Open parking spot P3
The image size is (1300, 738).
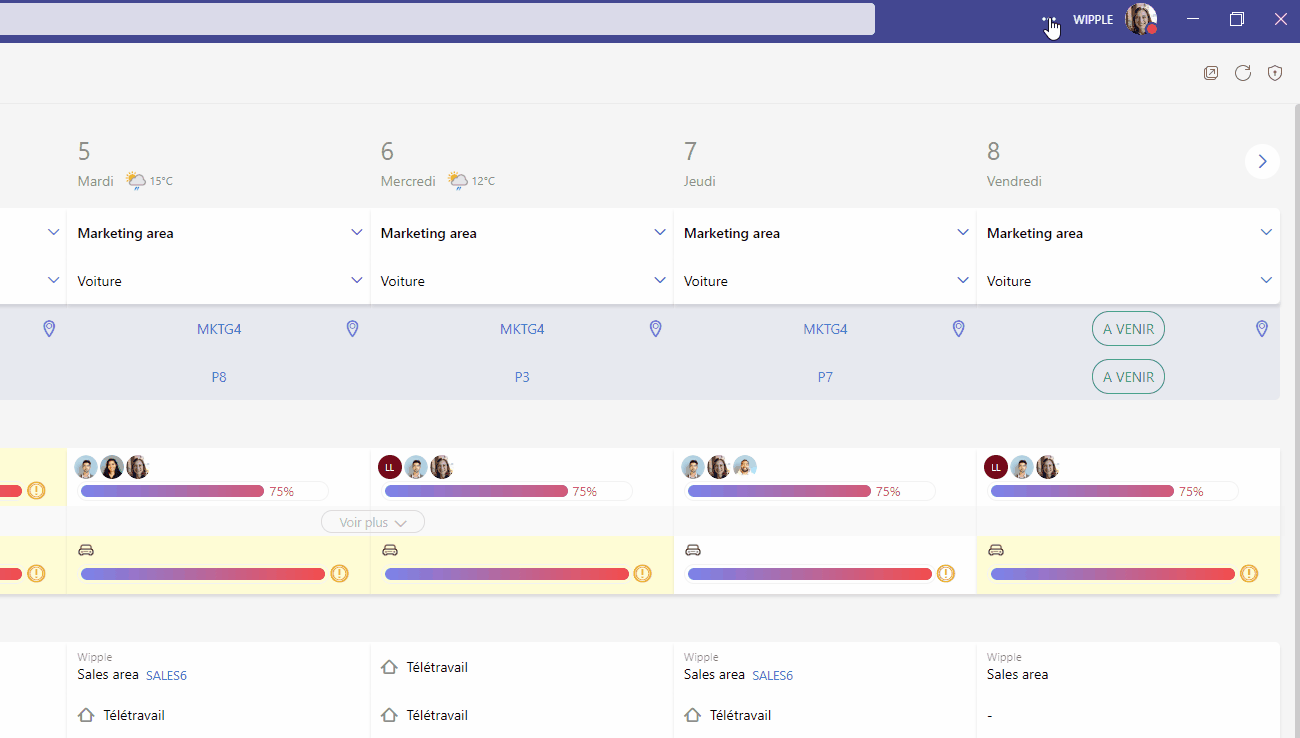pos(522,377)
